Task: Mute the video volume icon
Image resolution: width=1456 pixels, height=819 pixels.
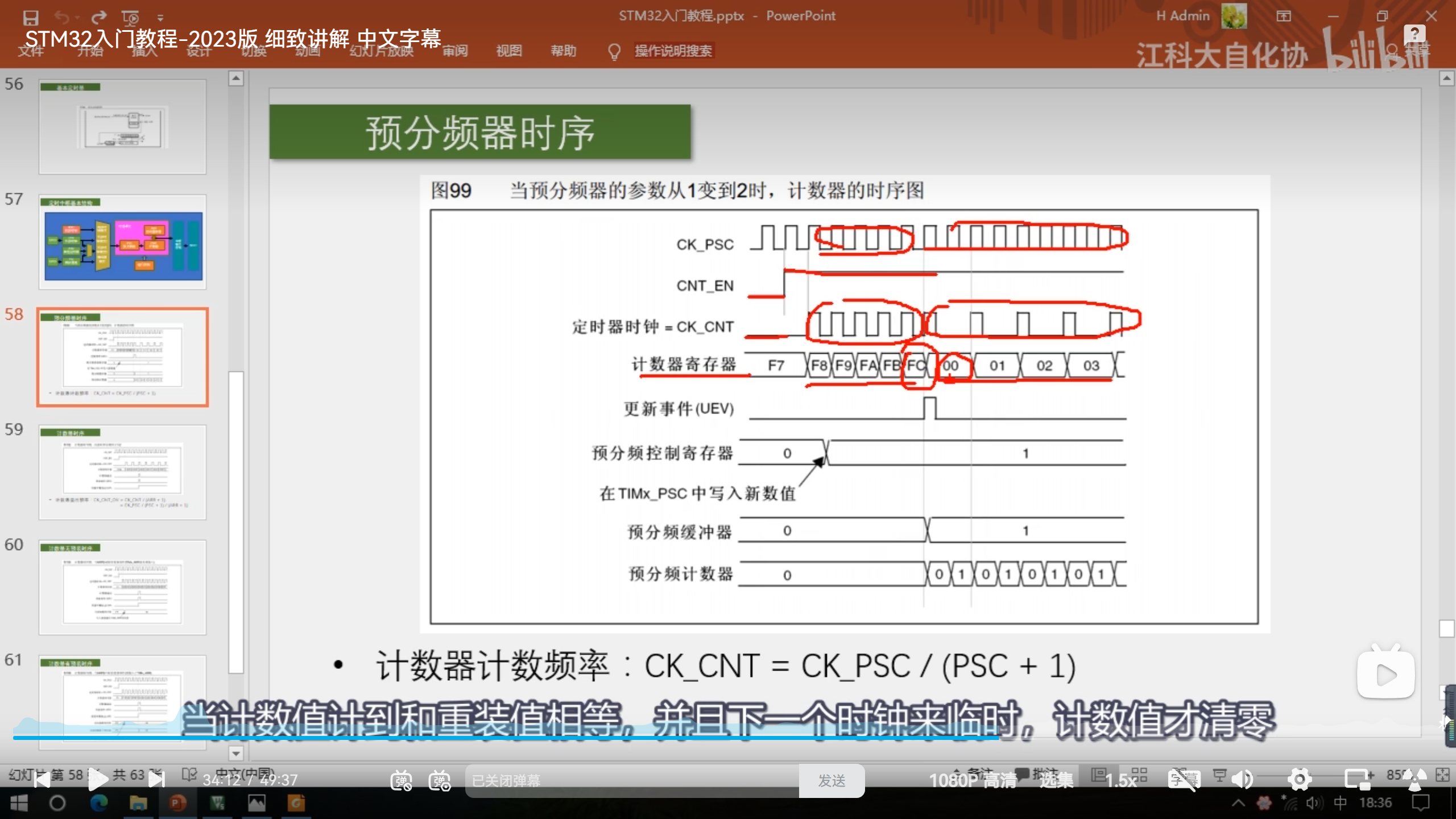Action: [1242, 780]
